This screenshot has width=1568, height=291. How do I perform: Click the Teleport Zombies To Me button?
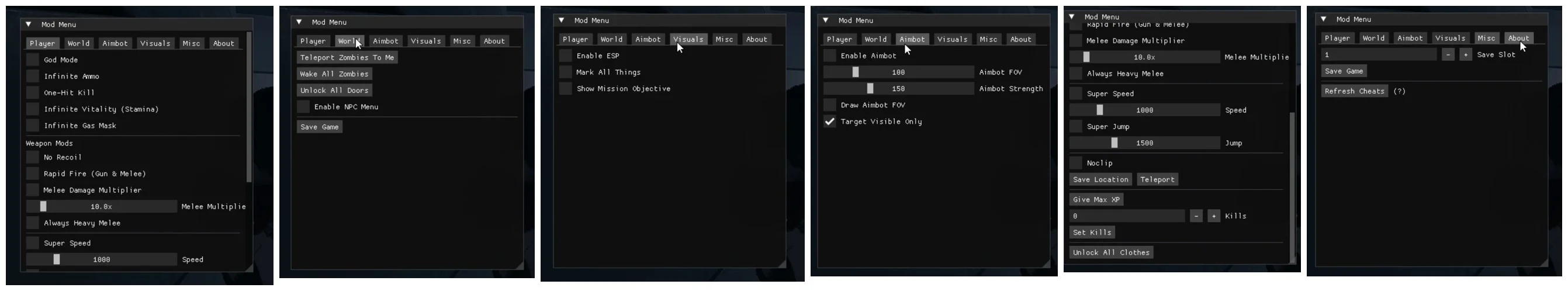pyautogui.click(x=347, y=57)
